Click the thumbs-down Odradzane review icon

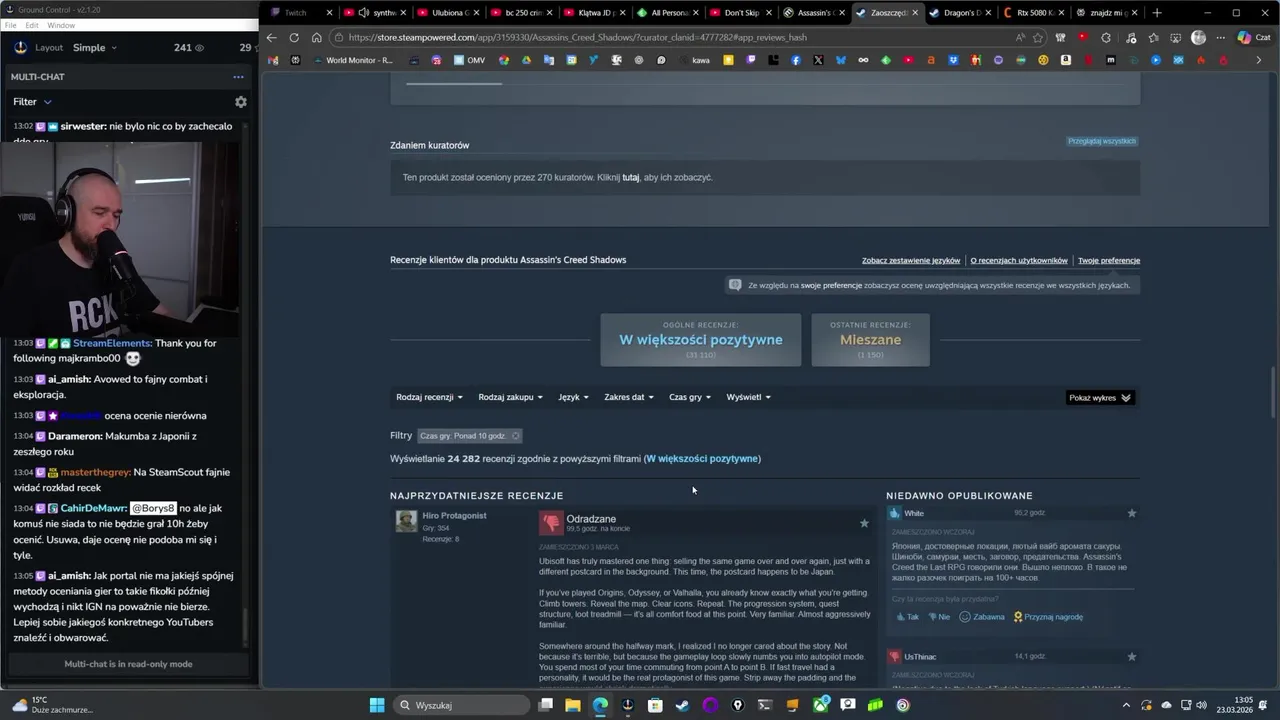click(551, 523)
